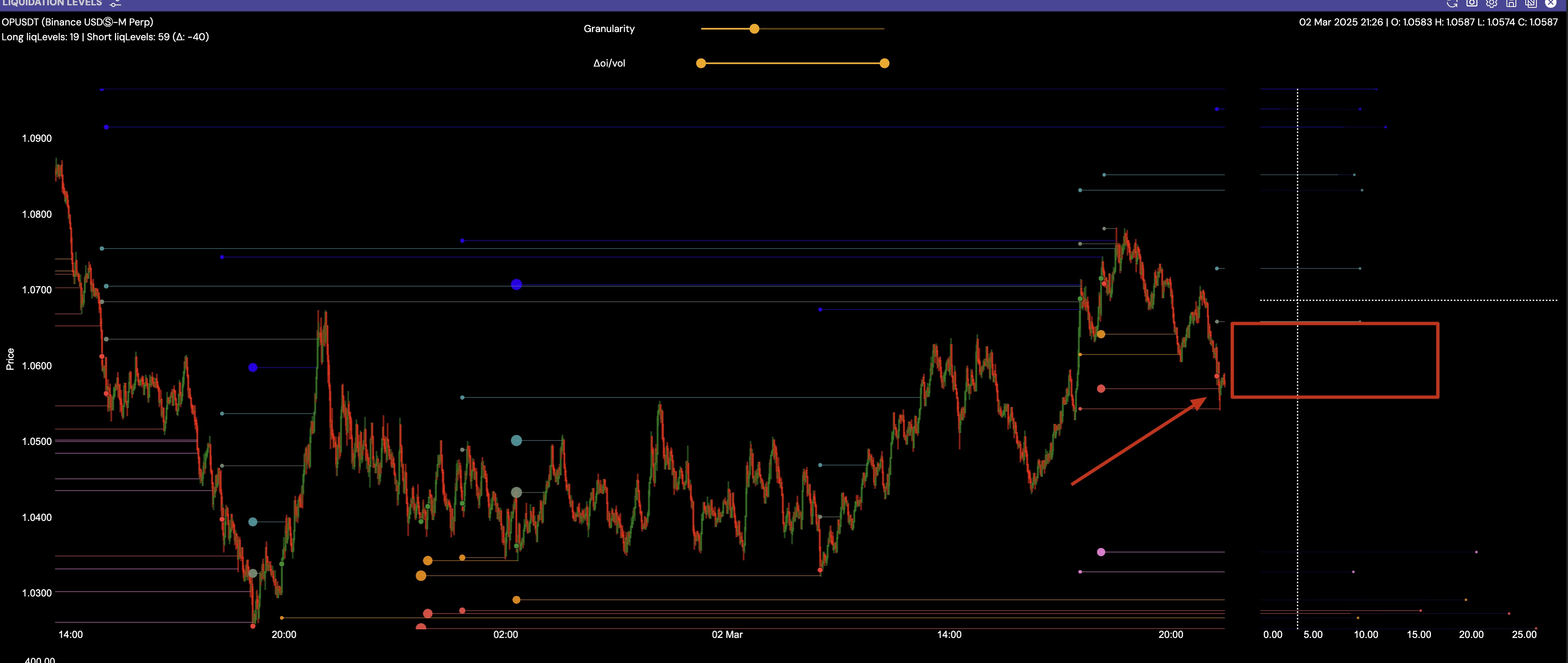Close the Liquidation Levels panel
This screenshot has width=1568, height=663.
(1550, 3)
